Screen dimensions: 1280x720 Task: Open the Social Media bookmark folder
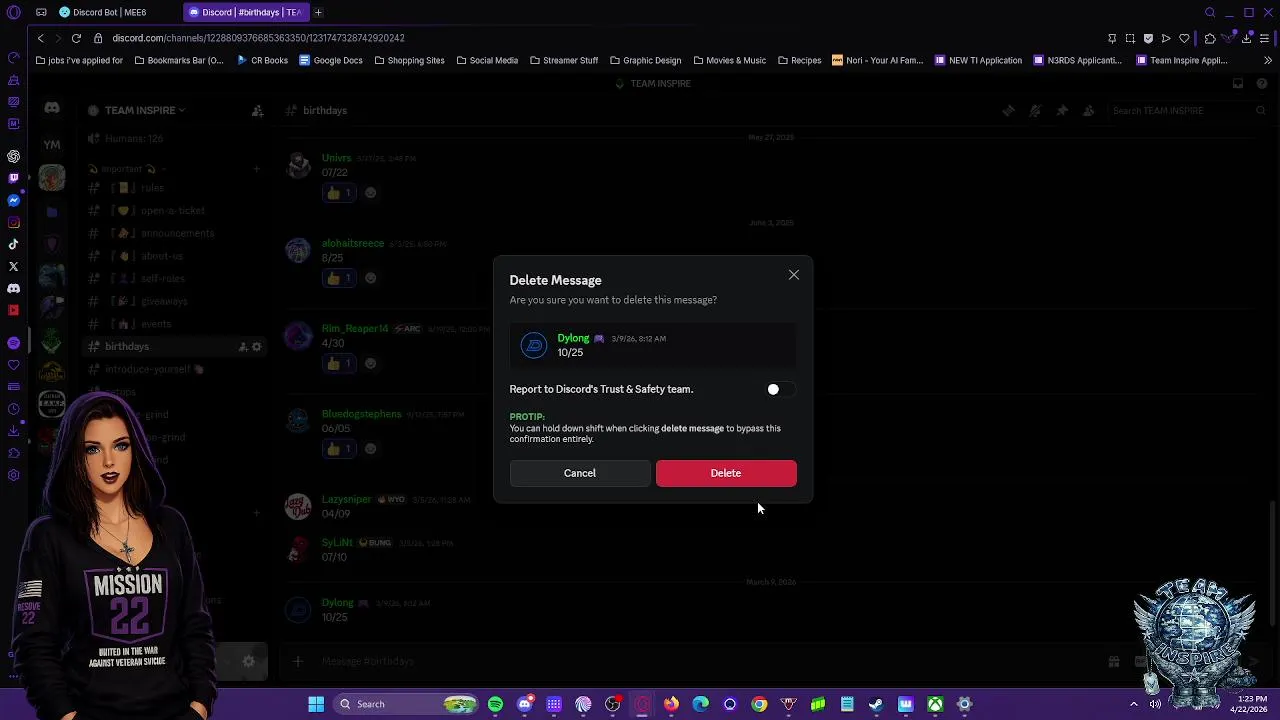tap(487, 60)
